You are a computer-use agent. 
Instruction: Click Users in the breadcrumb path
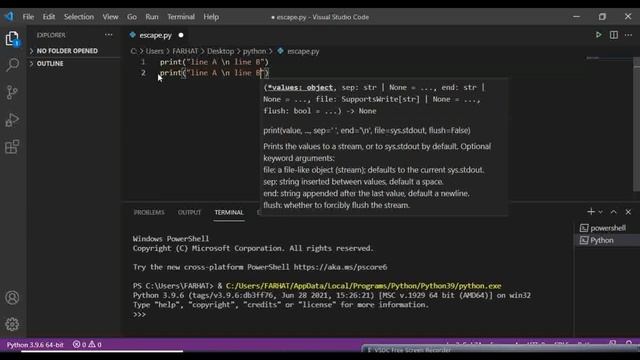(x=155, y=51)
